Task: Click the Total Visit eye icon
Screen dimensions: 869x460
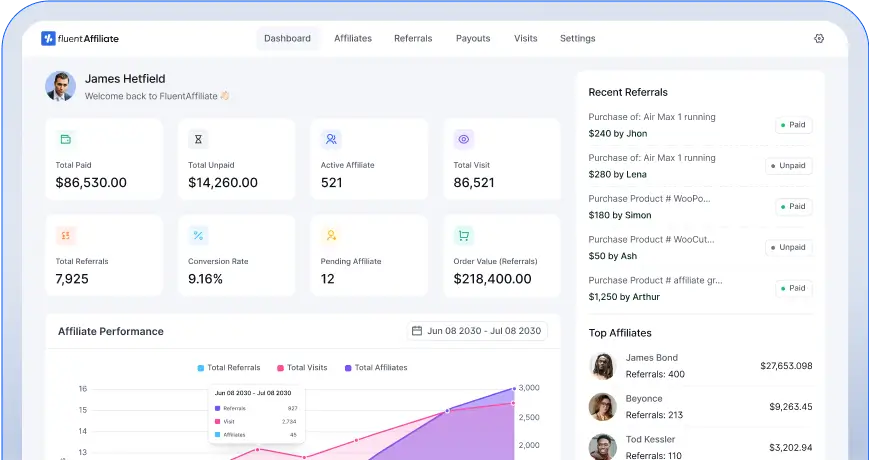Action: click(464, 139)
